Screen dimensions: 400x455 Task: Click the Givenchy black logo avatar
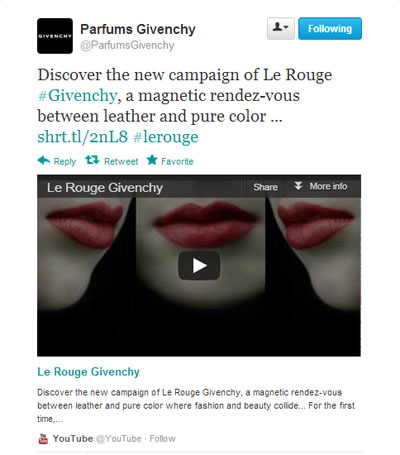(x=55, y=36)
